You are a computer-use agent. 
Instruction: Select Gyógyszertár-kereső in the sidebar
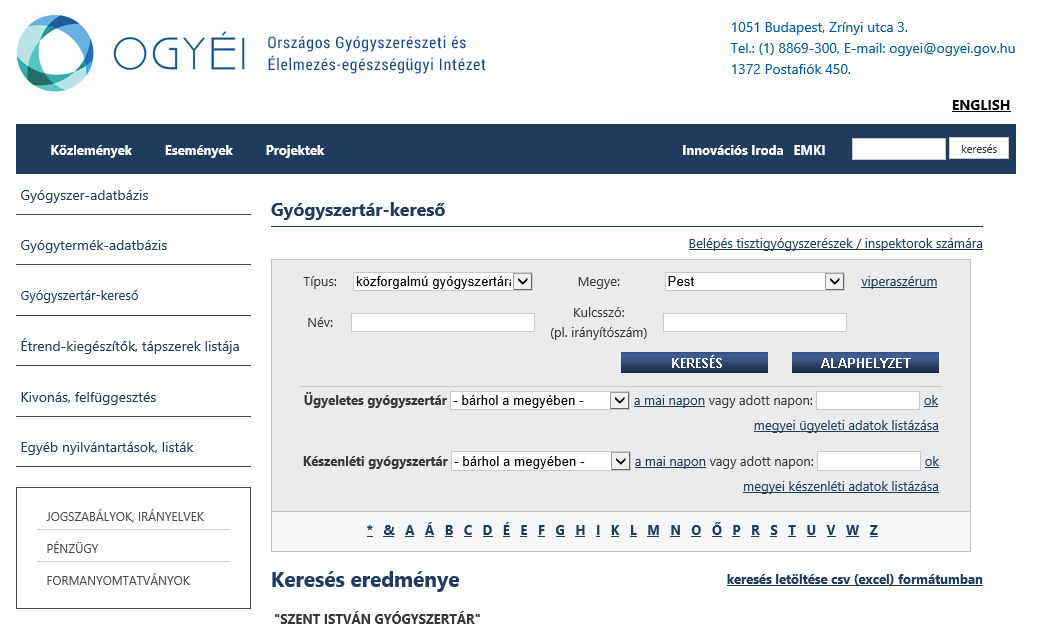click(80, 296)
